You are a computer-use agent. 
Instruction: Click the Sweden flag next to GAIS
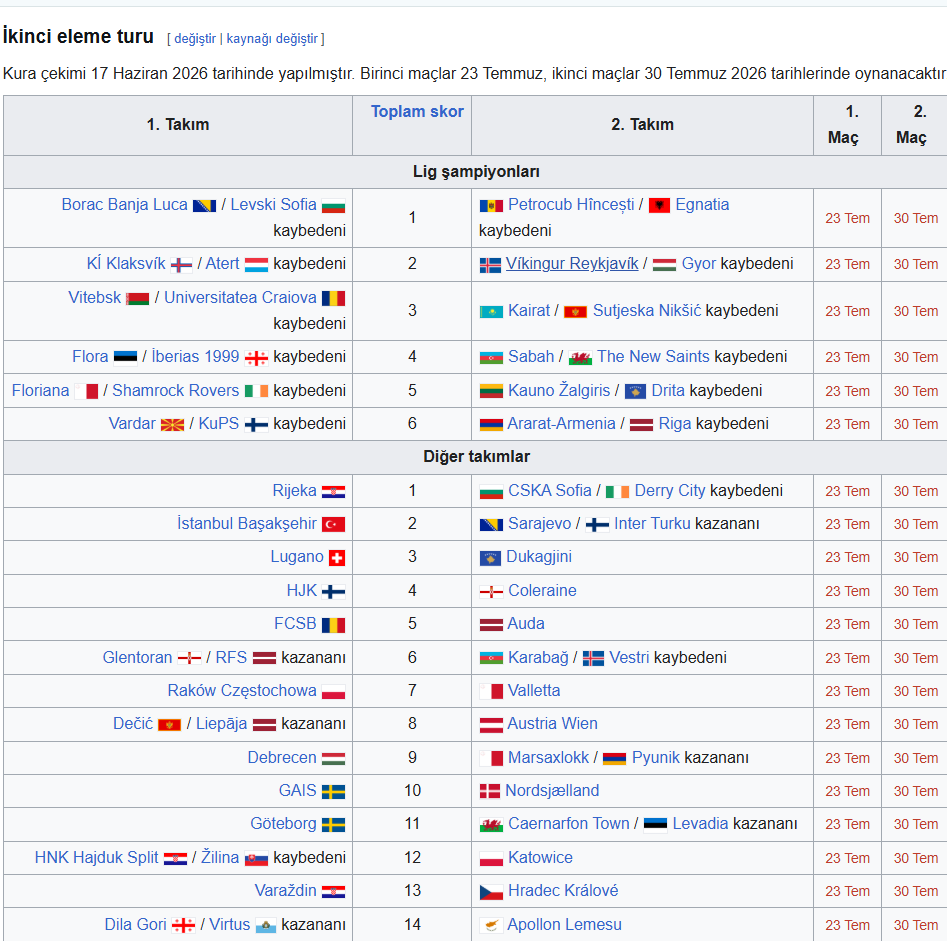333,791
